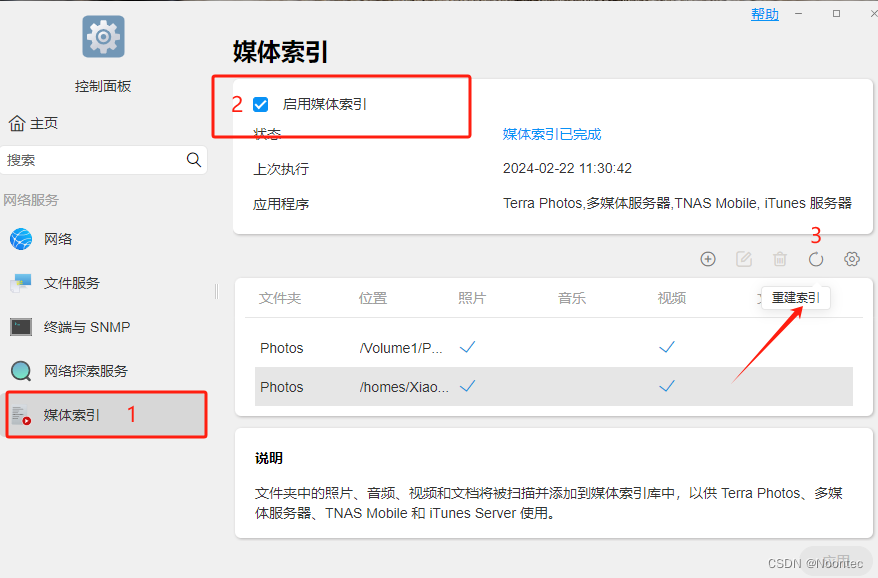This screenshot has height=578, width=878.
Task: Open 文件服务 from the sidebar
Action: [20, 283]
